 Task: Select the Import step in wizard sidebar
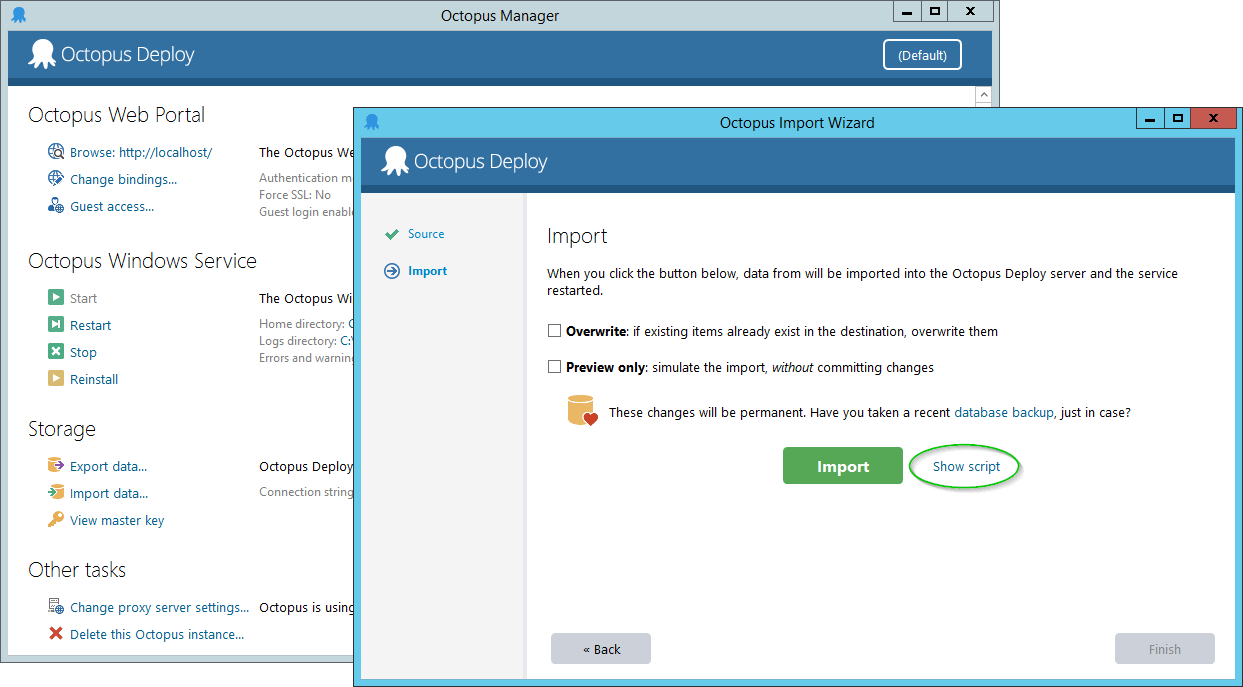pyautogui.click(x=427, y=271)
